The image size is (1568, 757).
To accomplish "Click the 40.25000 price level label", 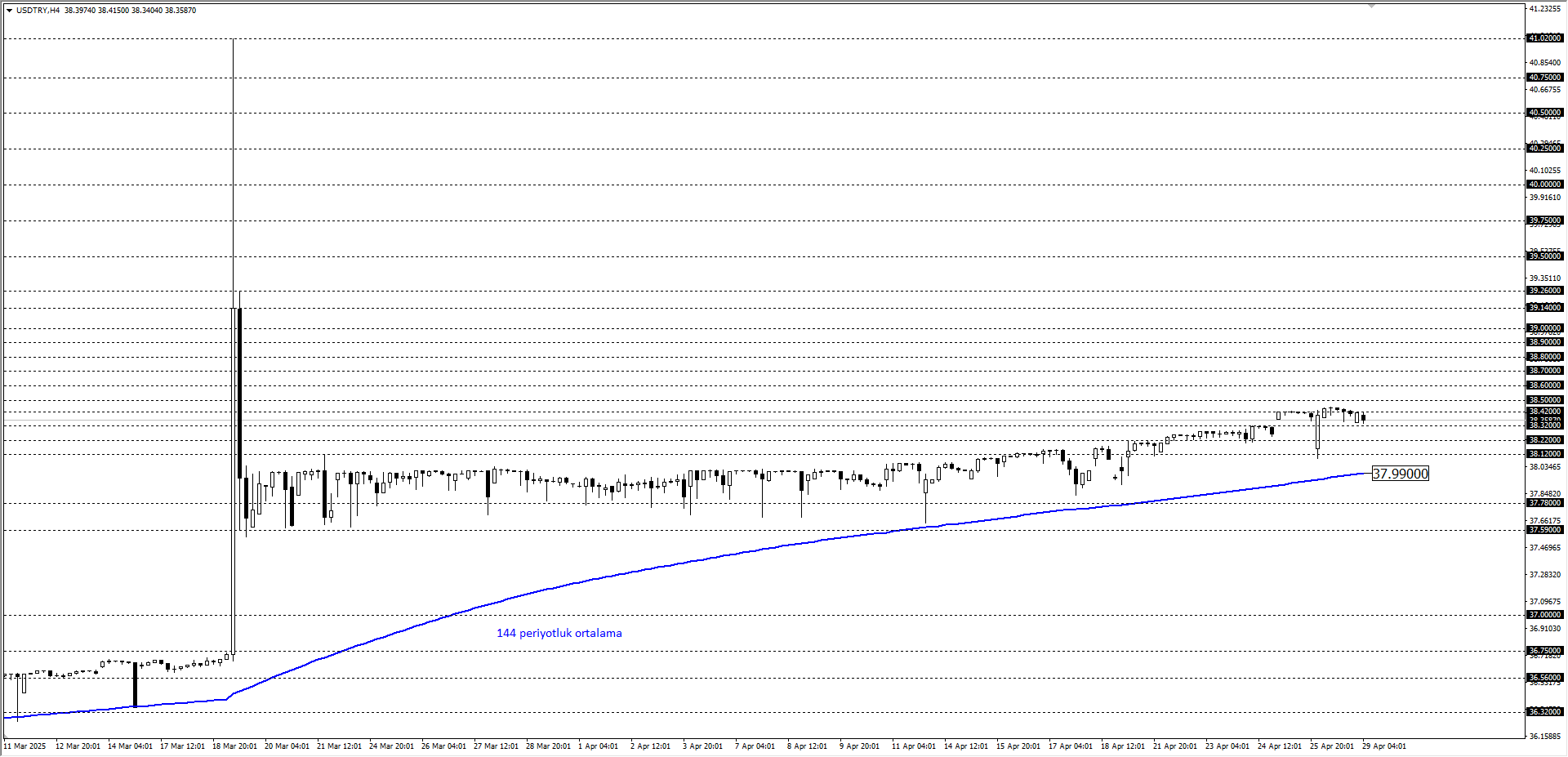I will [x=1544, y=149].
